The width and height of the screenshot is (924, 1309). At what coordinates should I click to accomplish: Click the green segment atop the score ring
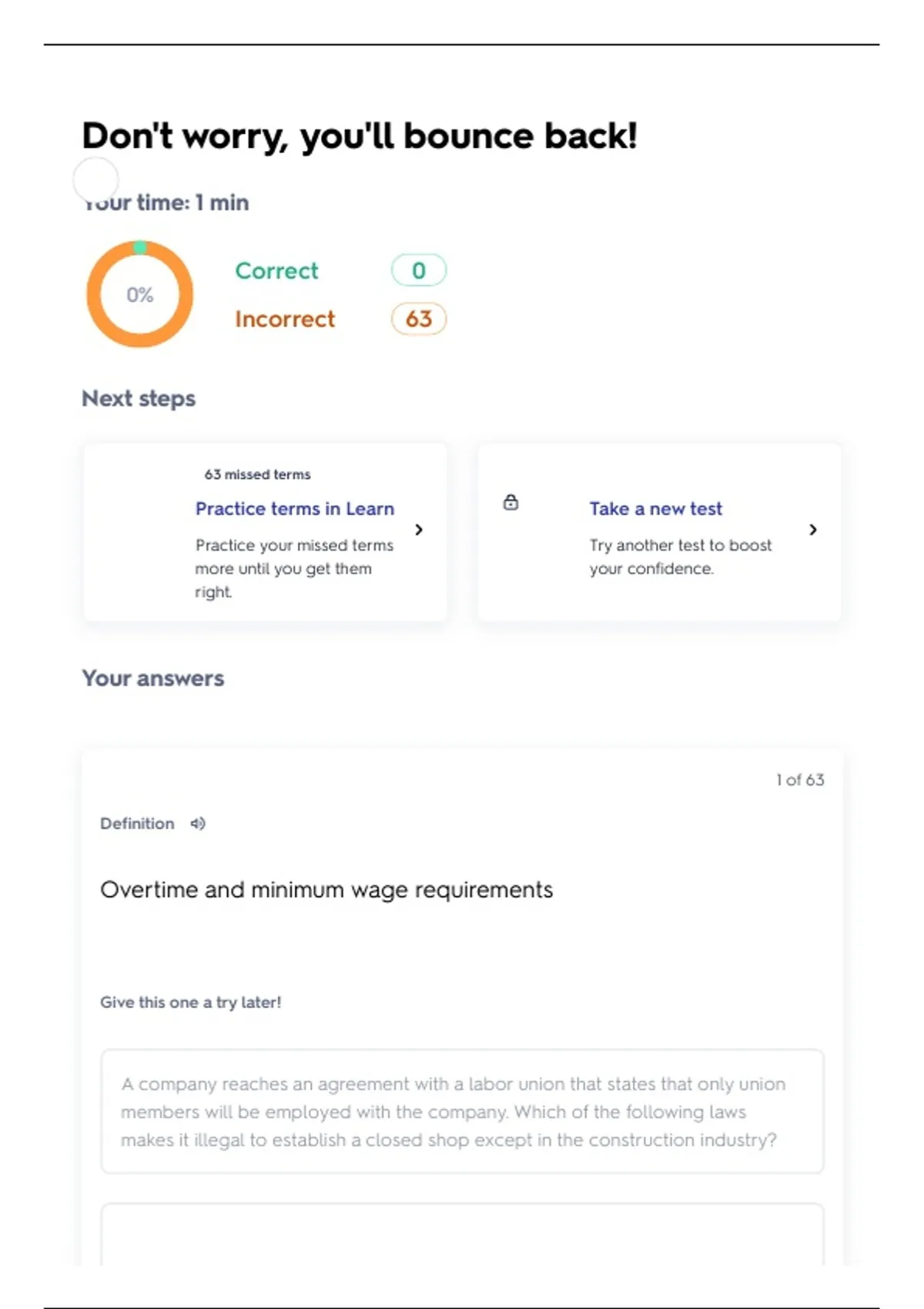(139, 247)
